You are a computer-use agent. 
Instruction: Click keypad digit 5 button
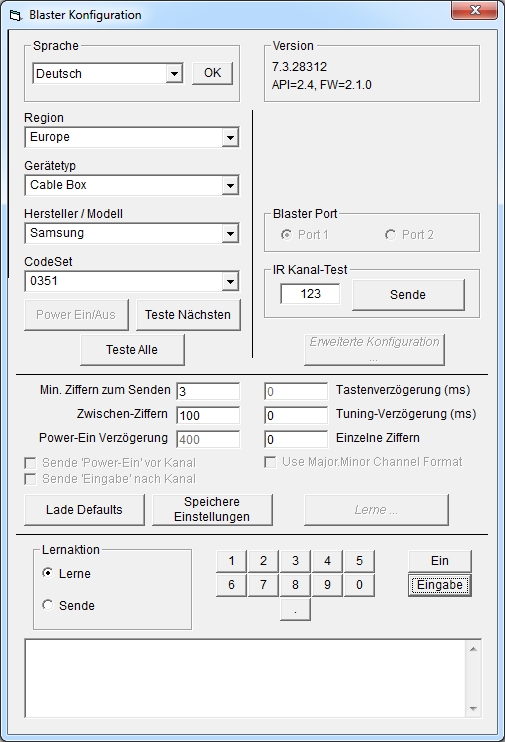click(359, 561)
